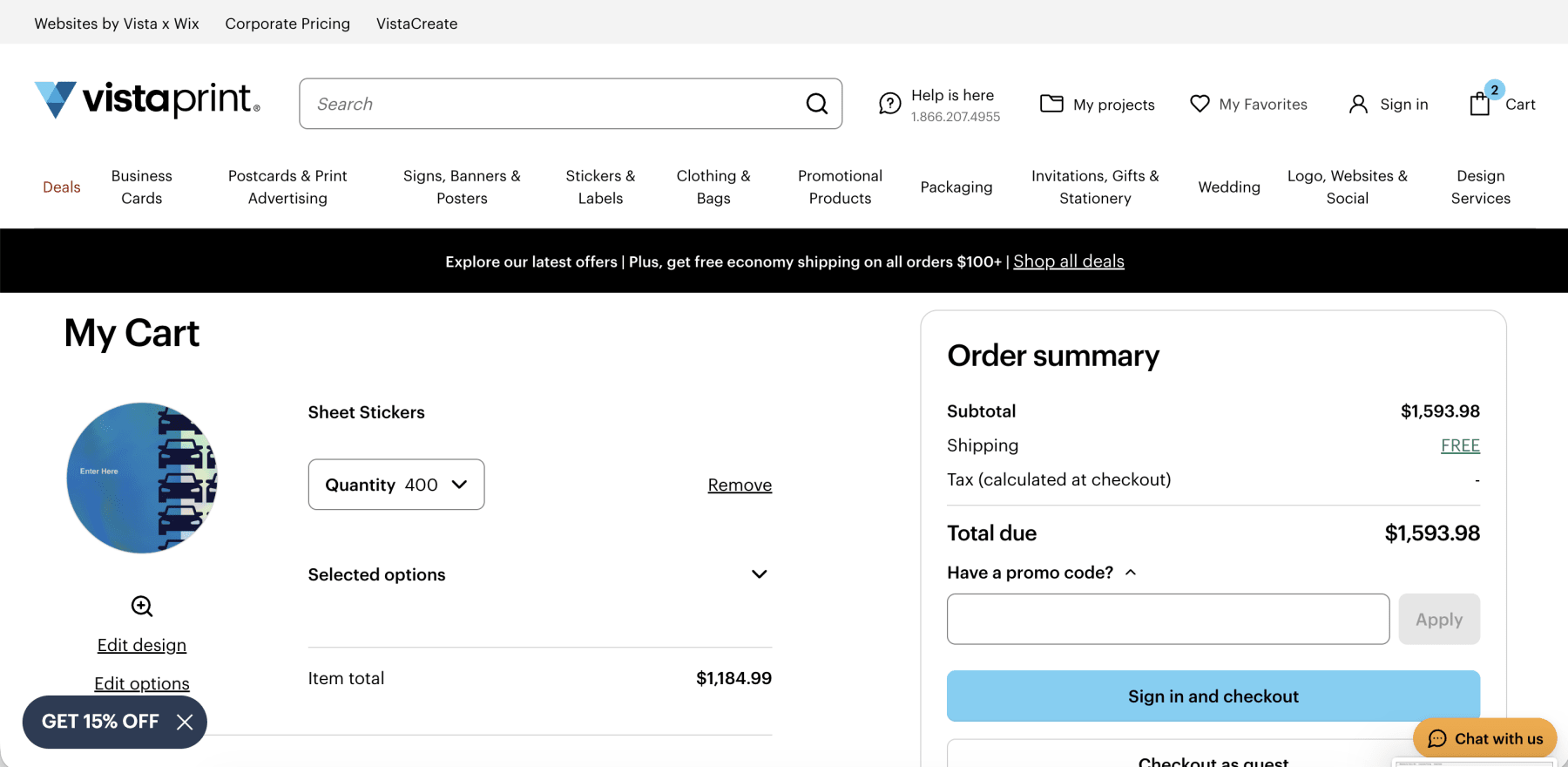The image size is (1568, 767).
Task: Click Websites by Vista x Wix link
Action: [117, 24]
